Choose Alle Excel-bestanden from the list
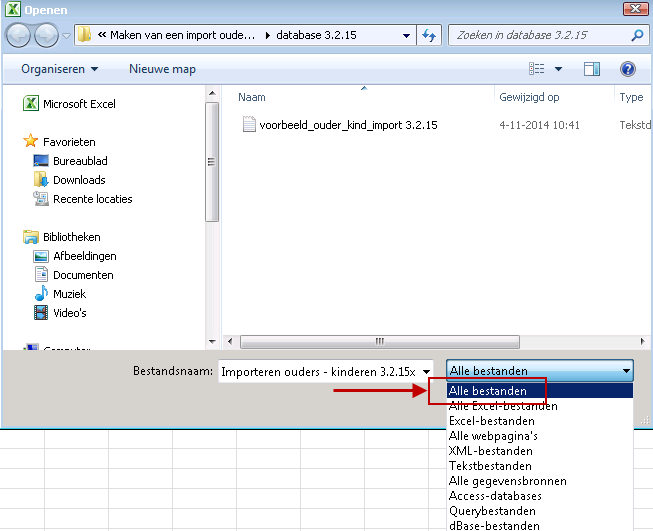 pos(503,406)
